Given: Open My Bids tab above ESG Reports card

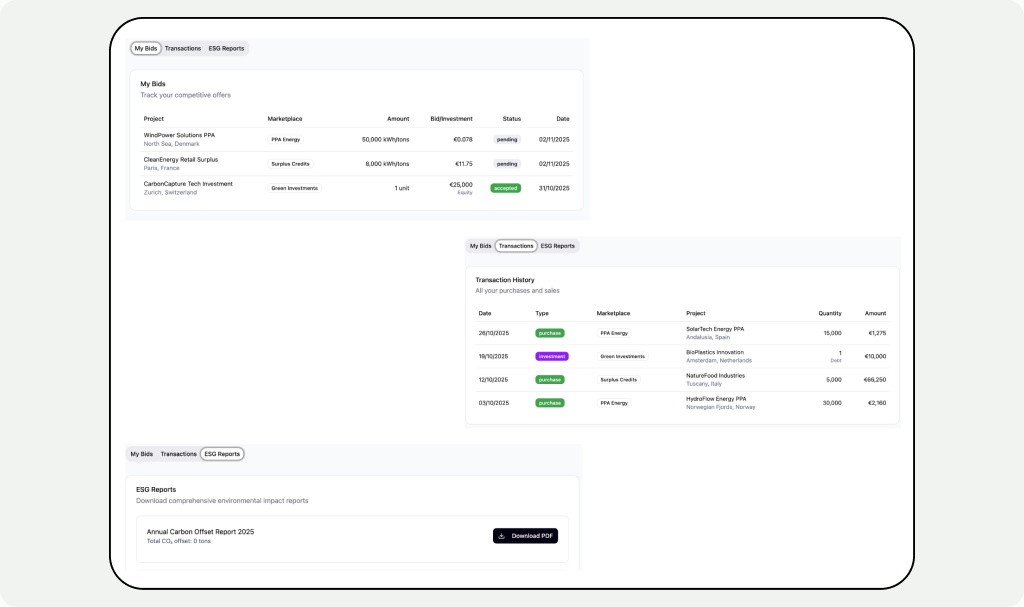Looking at the screenshot, I should tap(142, 454).
